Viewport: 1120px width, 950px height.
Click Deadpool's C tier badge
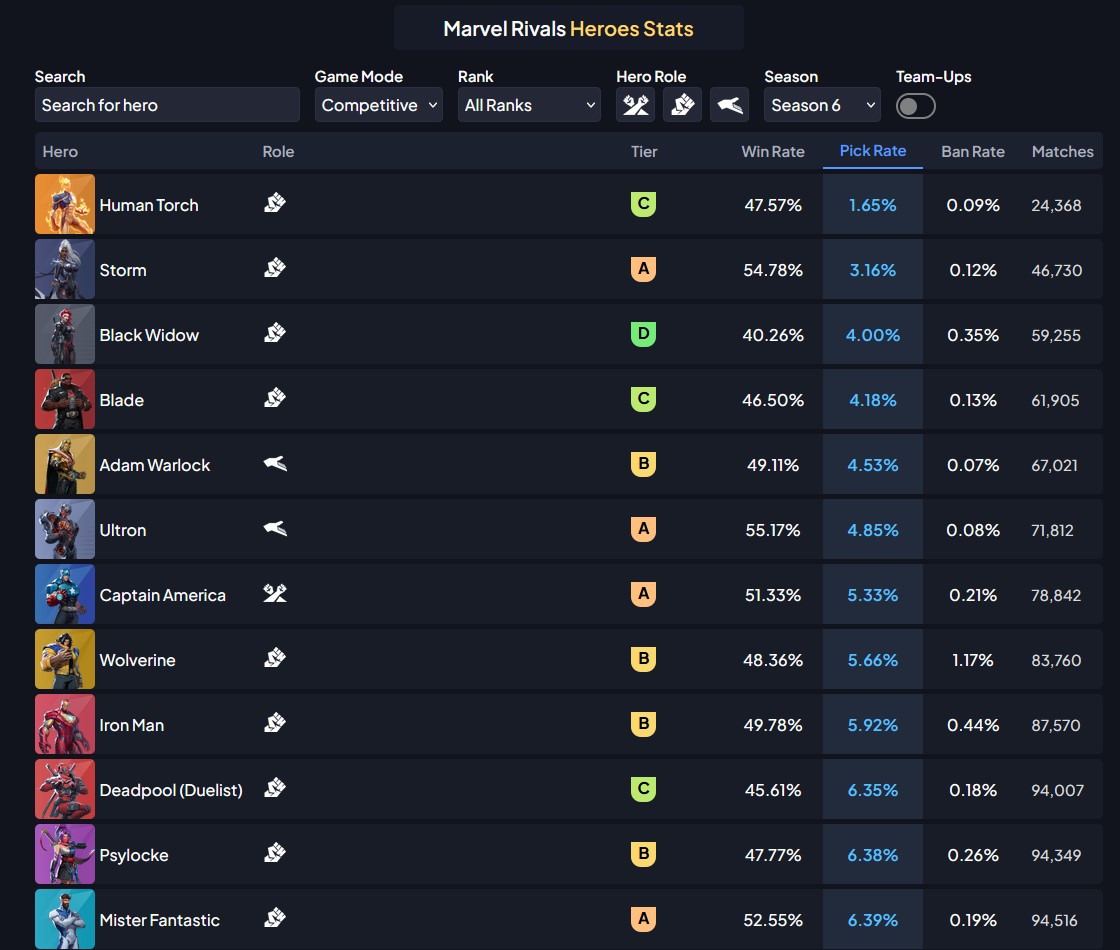[x=644, y=789]
